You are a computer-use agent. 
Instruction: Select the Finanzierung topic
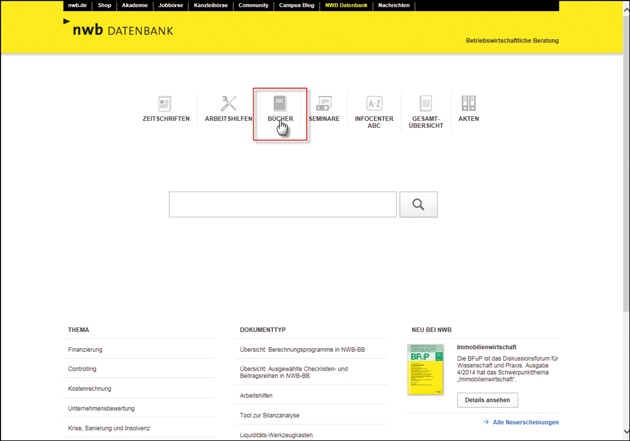coord(85,350)
